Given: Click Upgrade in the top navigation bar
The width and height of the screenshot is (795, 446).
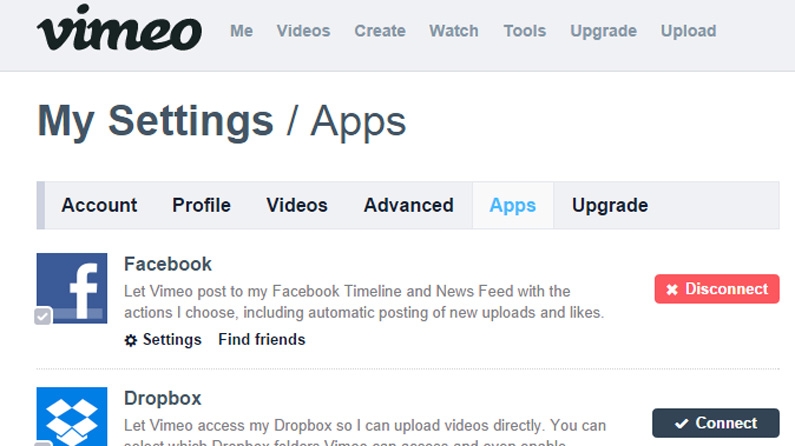Looking at the screenshot, I should click(603, 31).
